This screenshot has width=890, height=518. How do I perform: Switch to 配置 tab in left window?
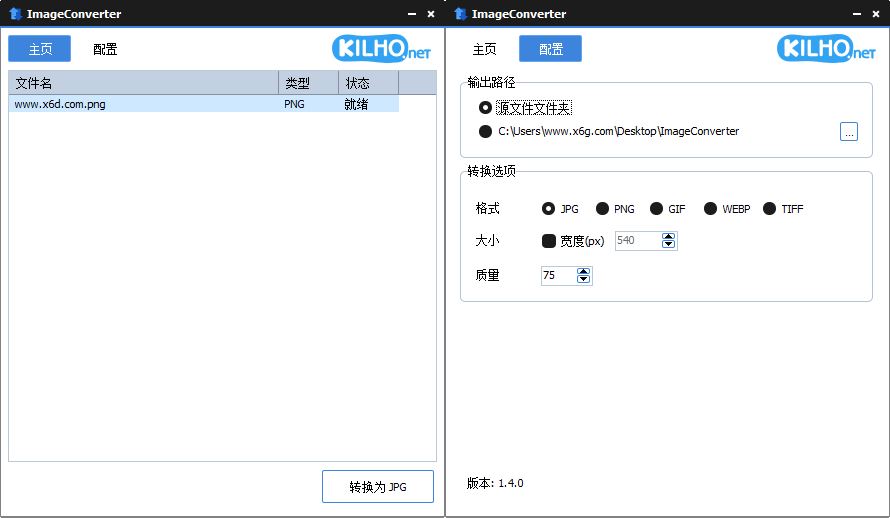(105, 49)
